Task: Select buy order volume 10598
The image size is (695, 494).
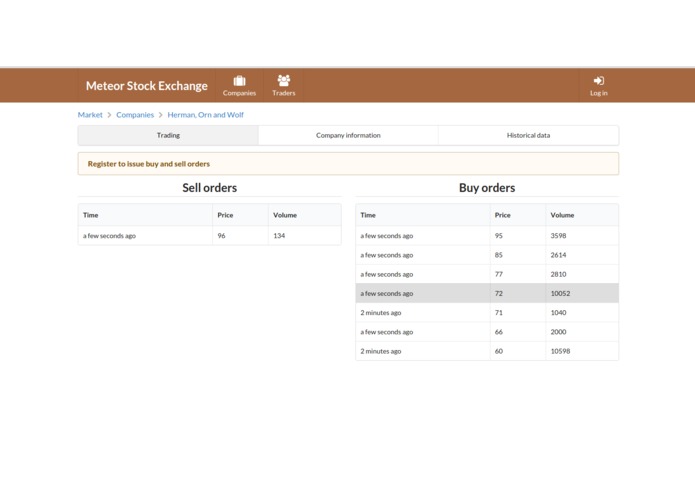Action: [x=582, y=351]
